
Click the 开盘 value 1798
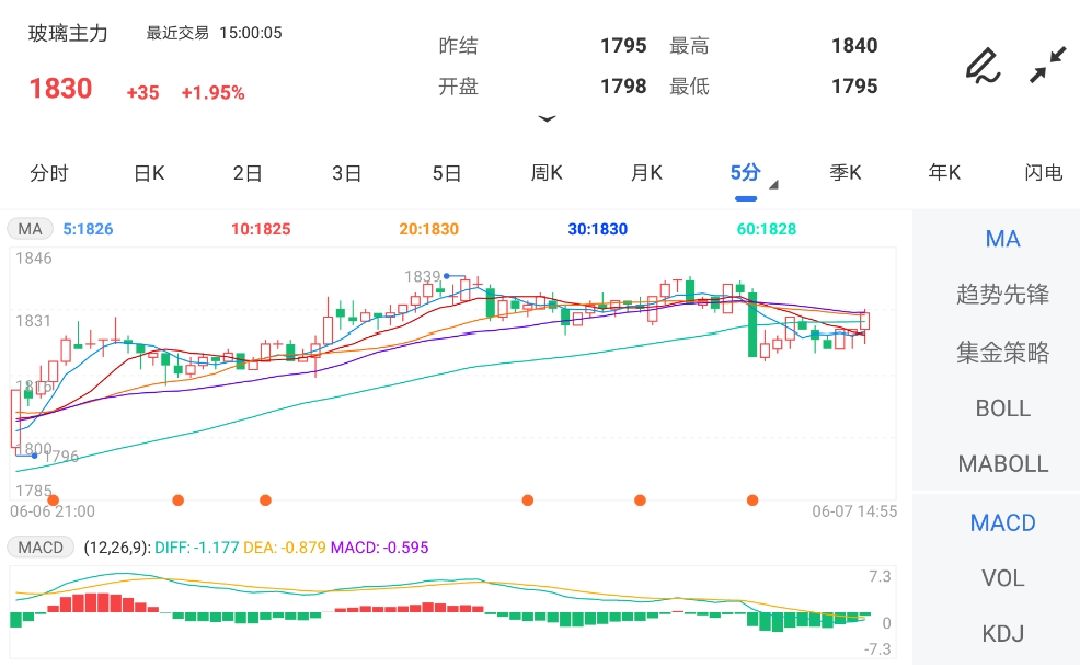pos(623,86)
